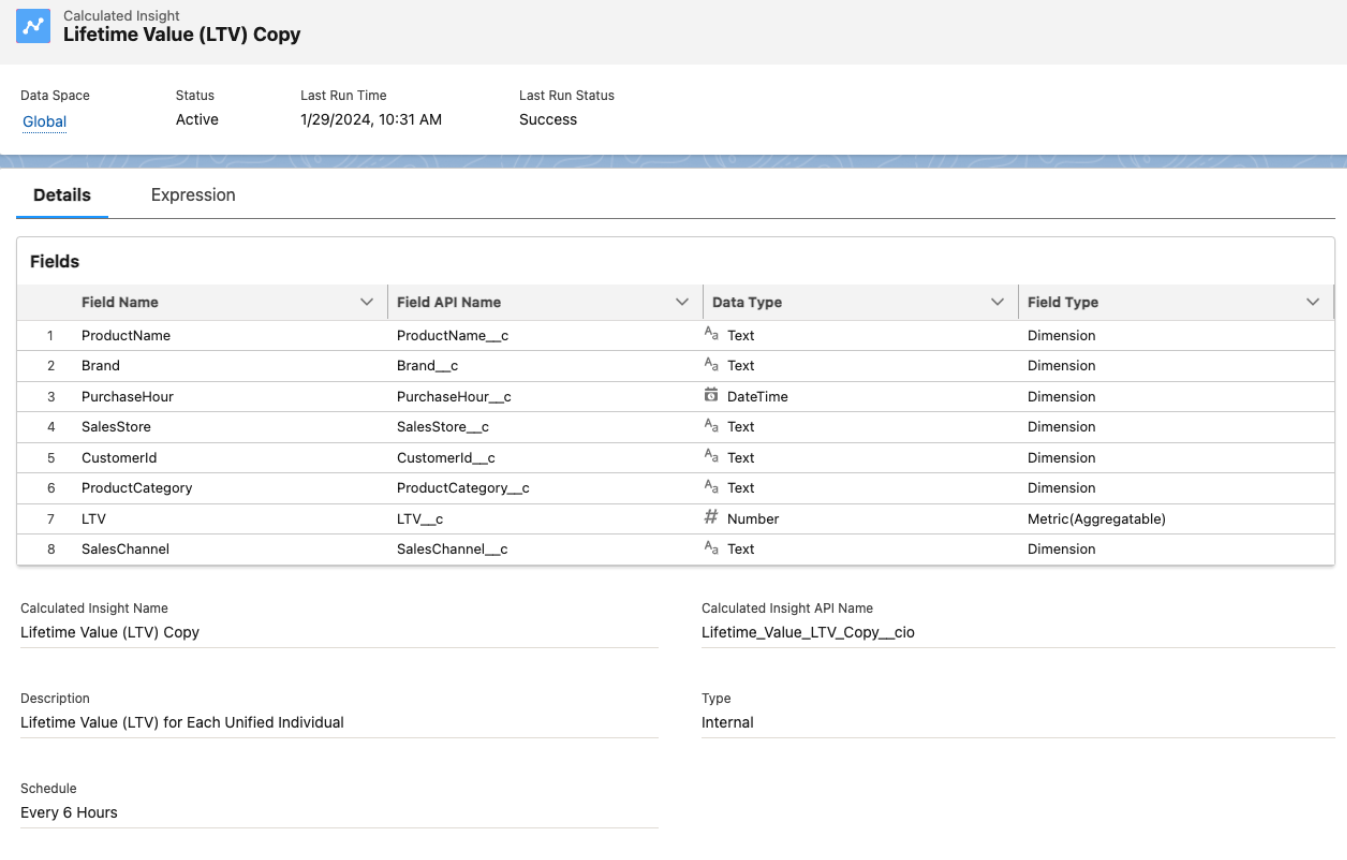This screenshot has height=860, width=1347.
Task: Select the ProductCategory field name cell
Action: [137, 487]
